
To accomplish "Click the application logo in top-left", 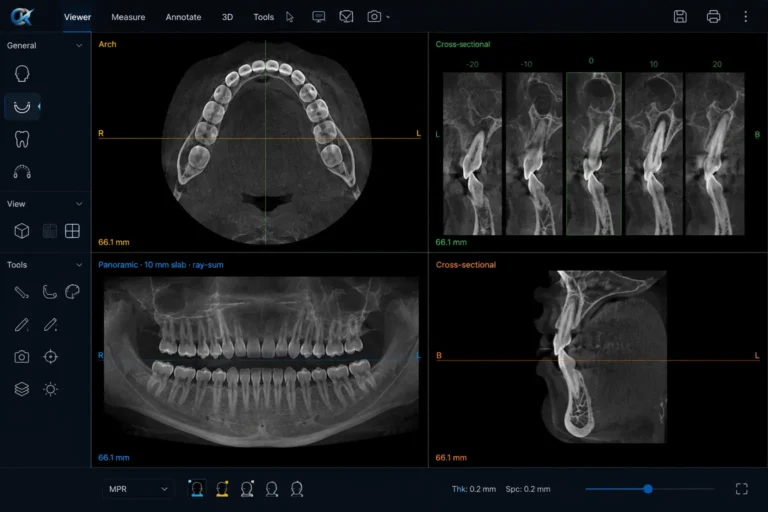I will [x=22, y=17].
